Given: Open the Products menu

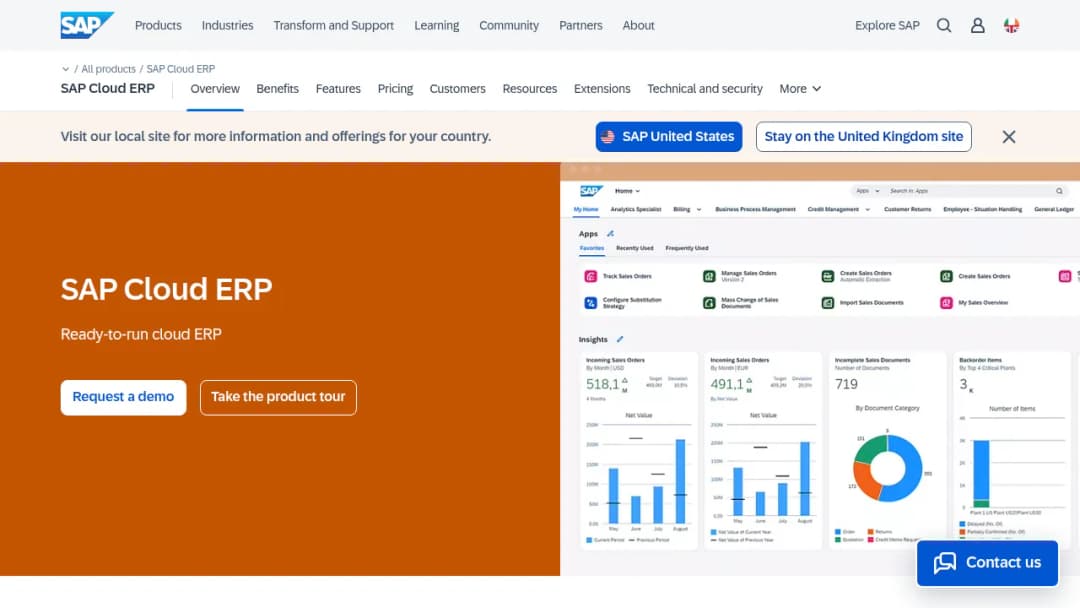Looking at the screenshot, I should pyautogui.click(x=158, y=25).
